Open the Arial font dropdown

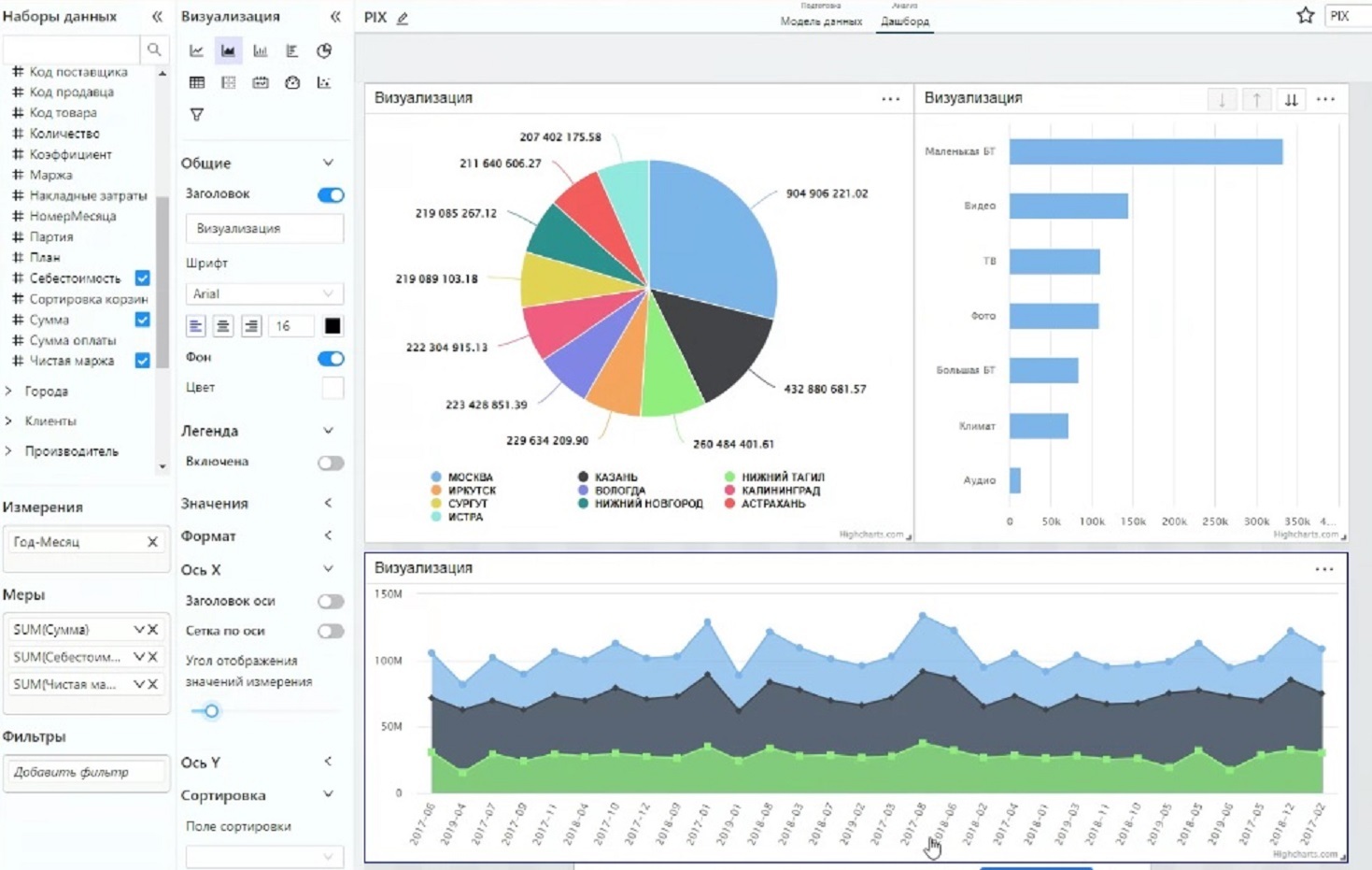point(264,293)
